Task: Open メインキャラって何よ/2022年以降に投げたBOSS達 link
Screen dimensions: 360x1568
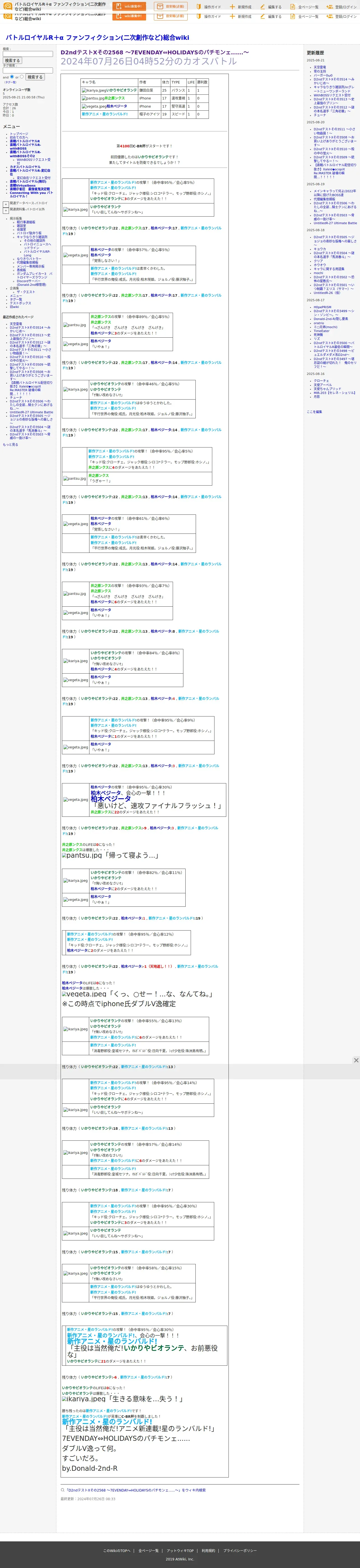Action: 335,193
